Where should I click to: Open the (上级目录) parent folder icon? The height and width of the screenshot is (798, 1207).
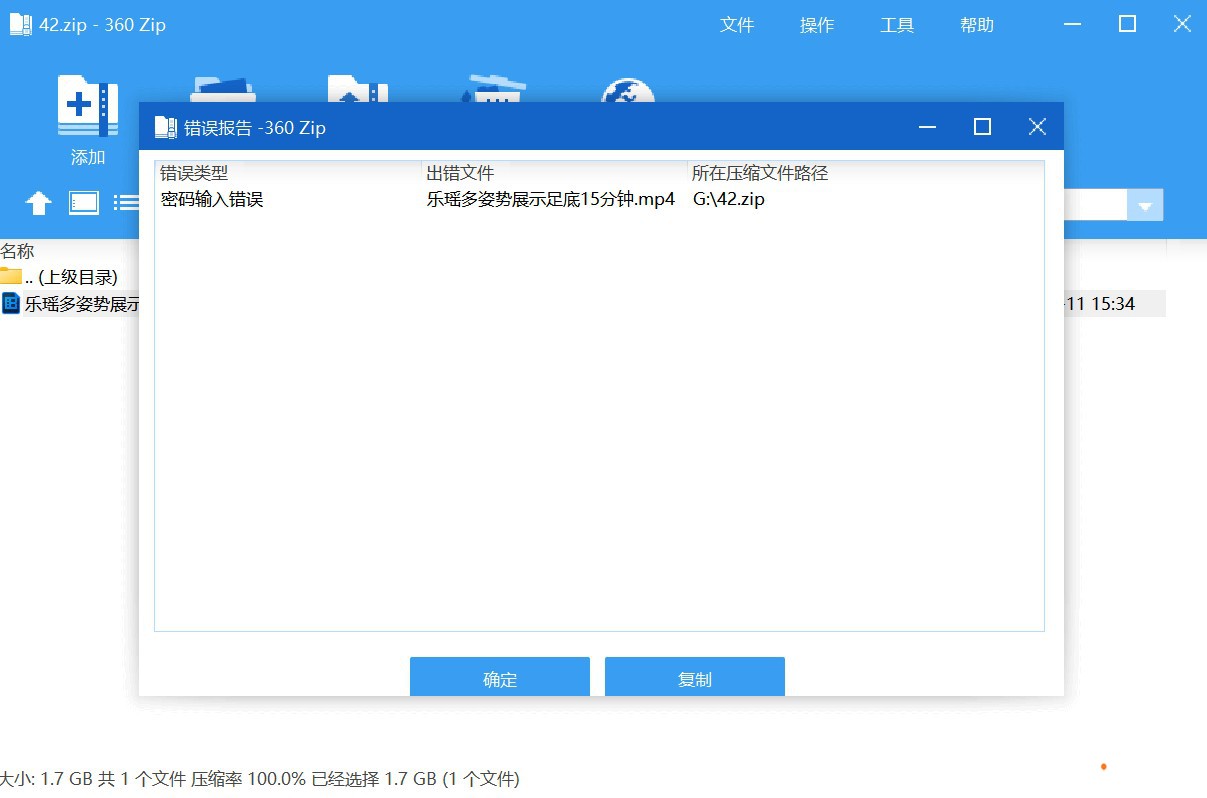click(11, 277)
